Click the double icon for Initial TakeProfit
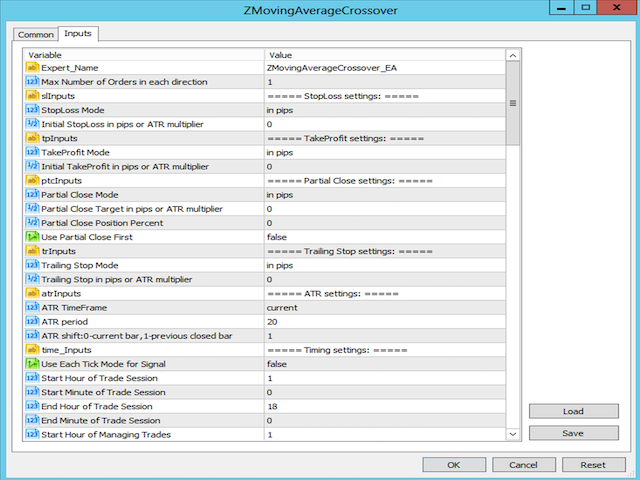The image size is (640, 480). (x=32, y=167)
